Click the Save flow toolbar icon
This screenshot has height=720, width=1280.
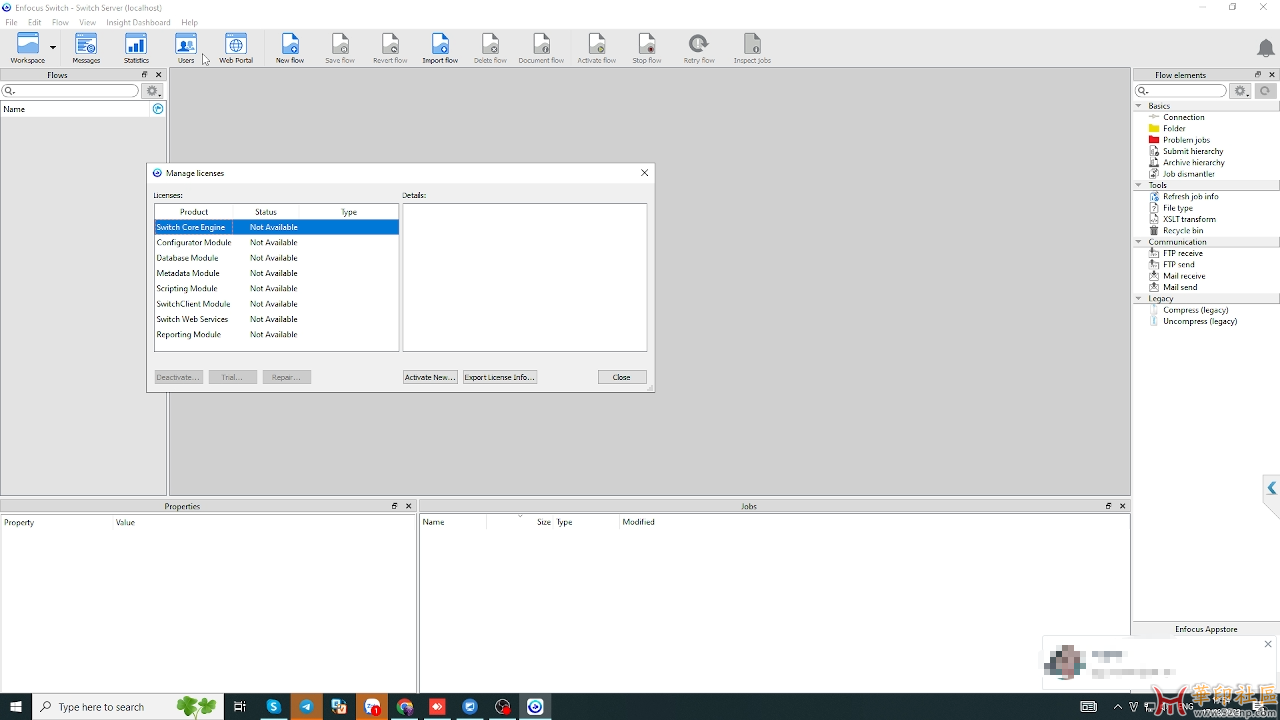[x=340, y=48]
